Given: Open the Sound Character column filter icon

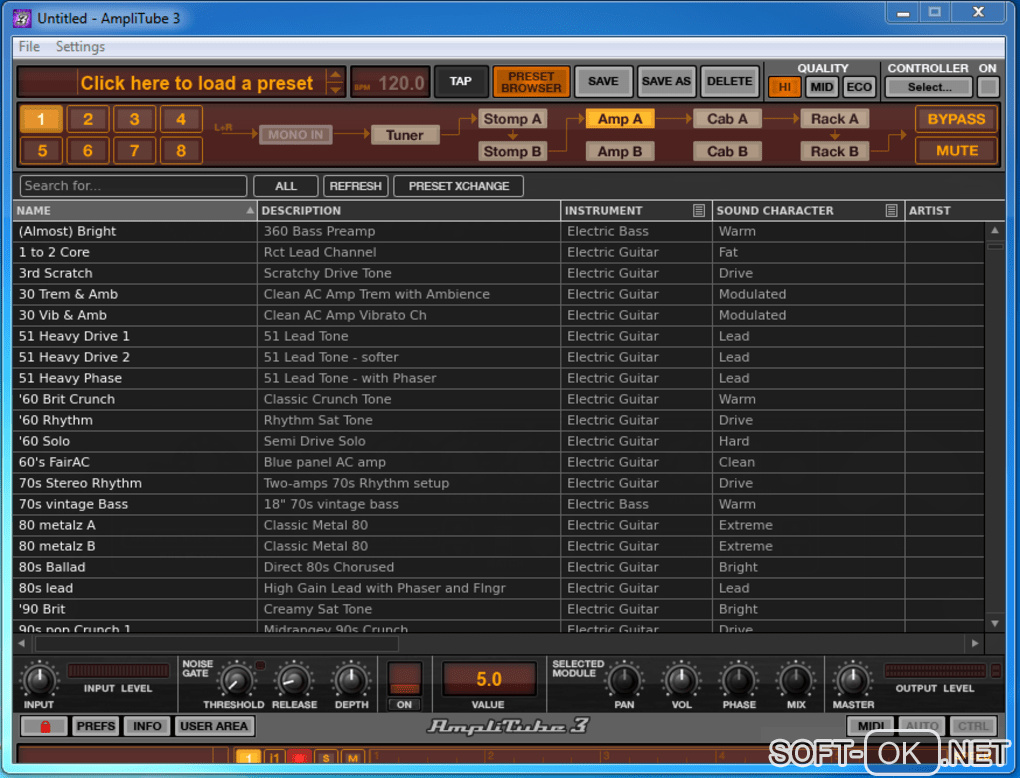Looking at the screenshot, I should (x=891, y=210).
